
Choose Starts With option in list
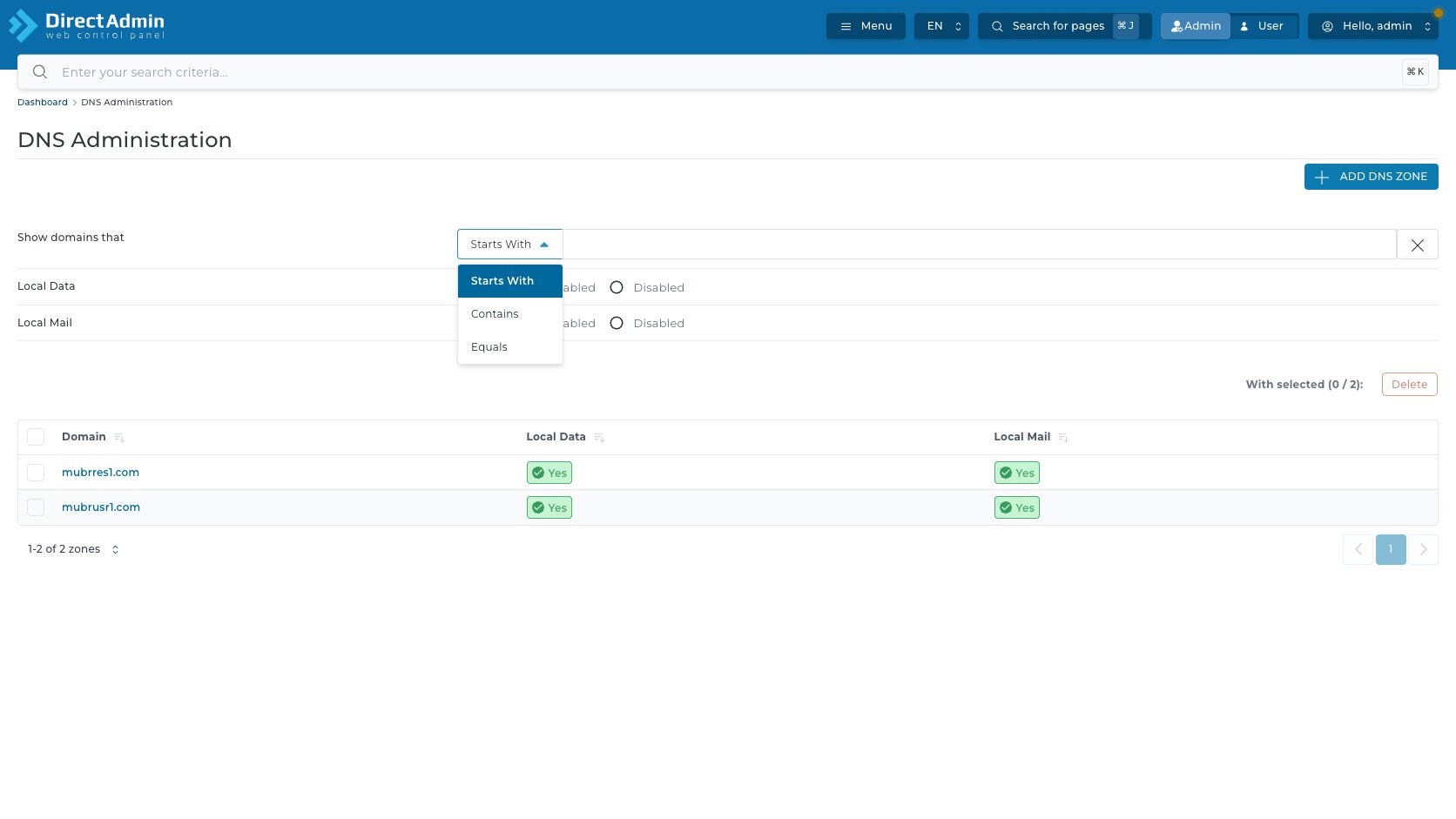(x=510, y=281)
